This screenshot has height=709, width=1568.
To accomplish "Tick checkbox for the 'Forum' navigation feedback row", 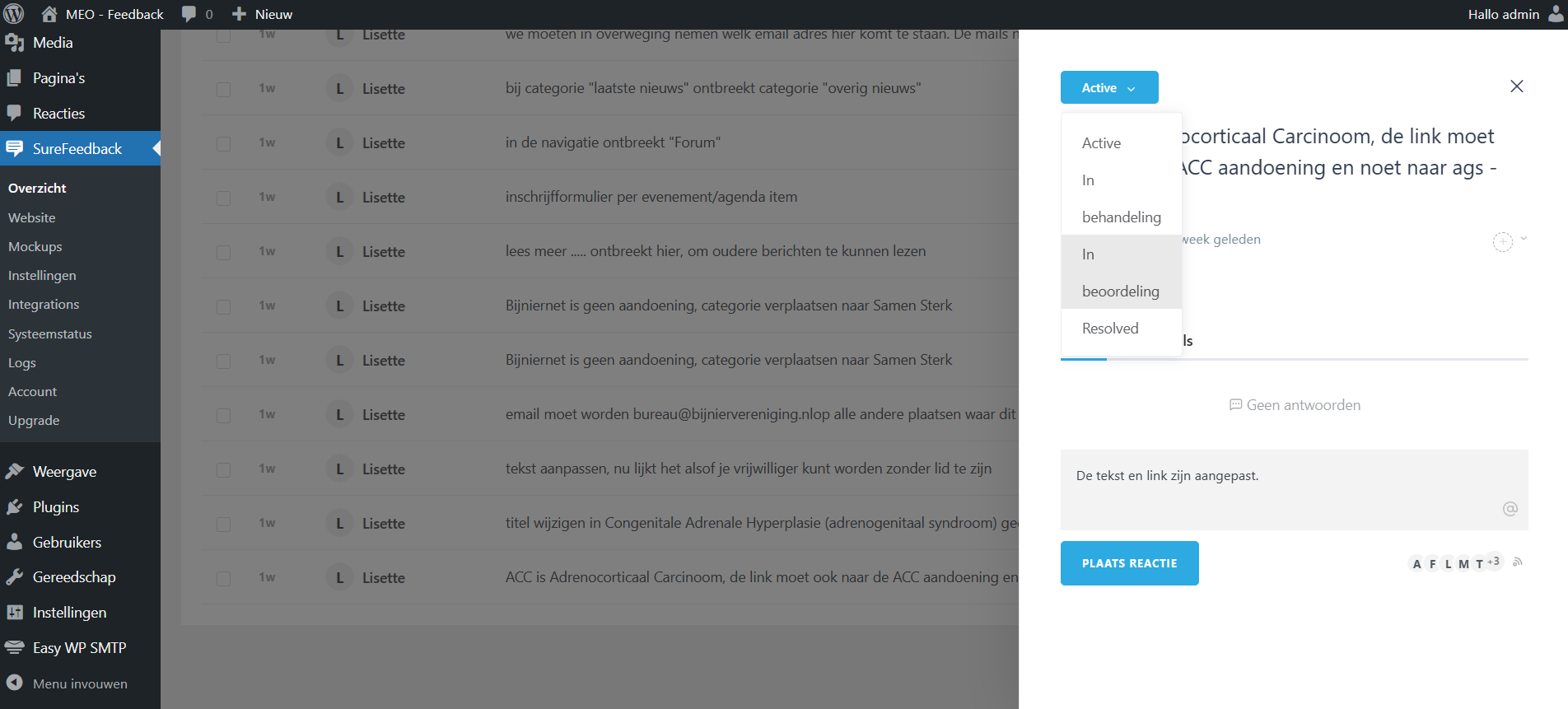I will pyautogui.click(x=223, y=143).
